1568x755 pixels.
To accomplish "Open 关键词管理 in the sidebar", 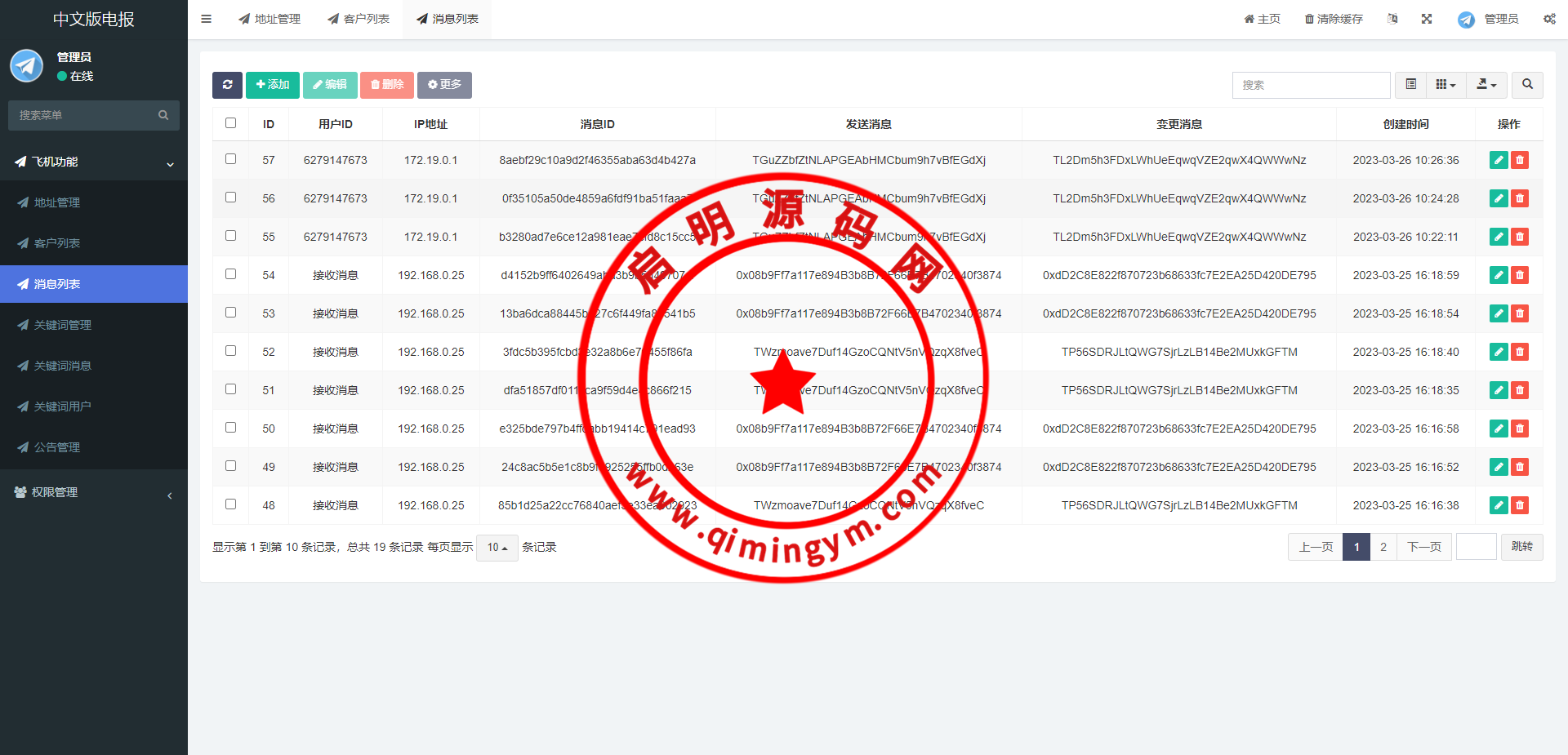I will coord(63,325).
